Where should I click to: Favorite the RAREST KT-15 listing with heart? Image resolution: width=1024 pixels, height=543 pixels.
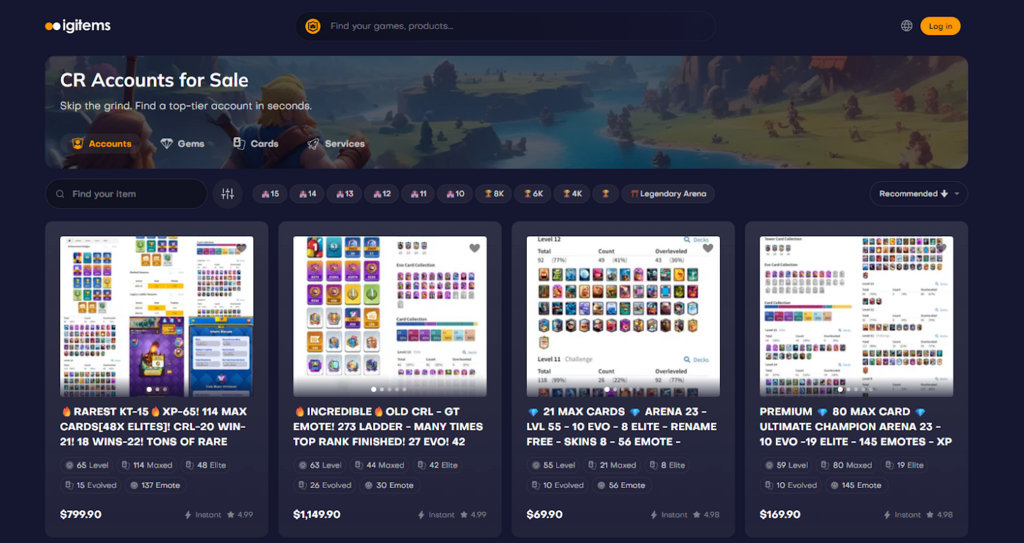241,248
